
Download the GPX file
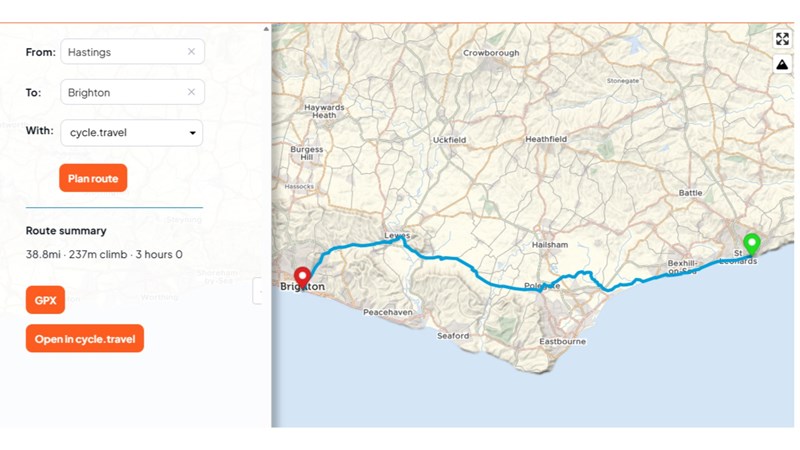pyautogui.click(x=45, y=300)
